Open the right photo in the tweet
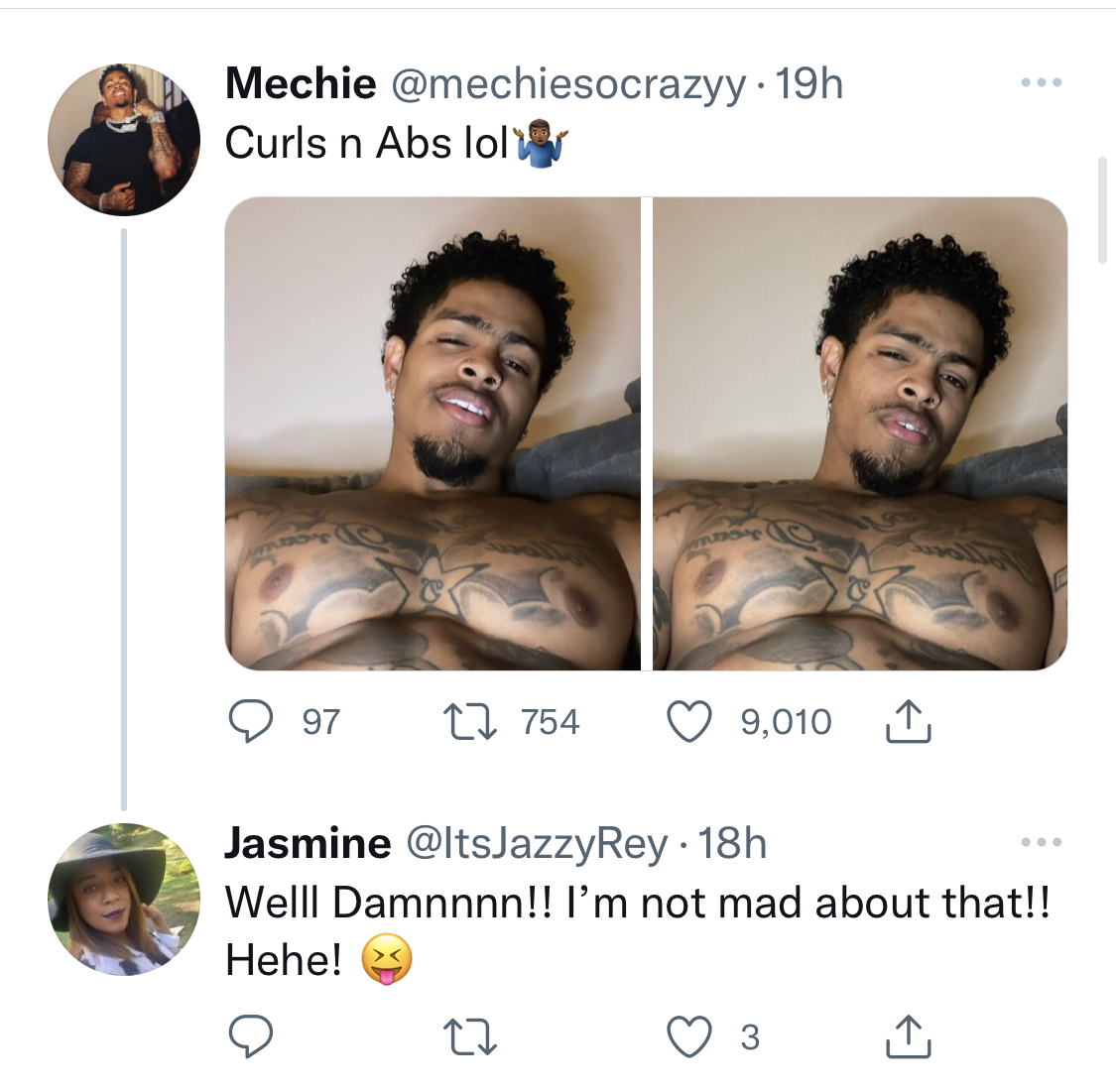 pos(860,434)
